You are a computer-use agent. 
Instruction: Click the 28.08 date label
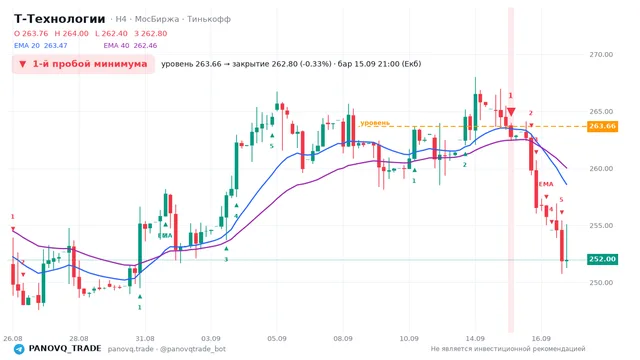79,338
